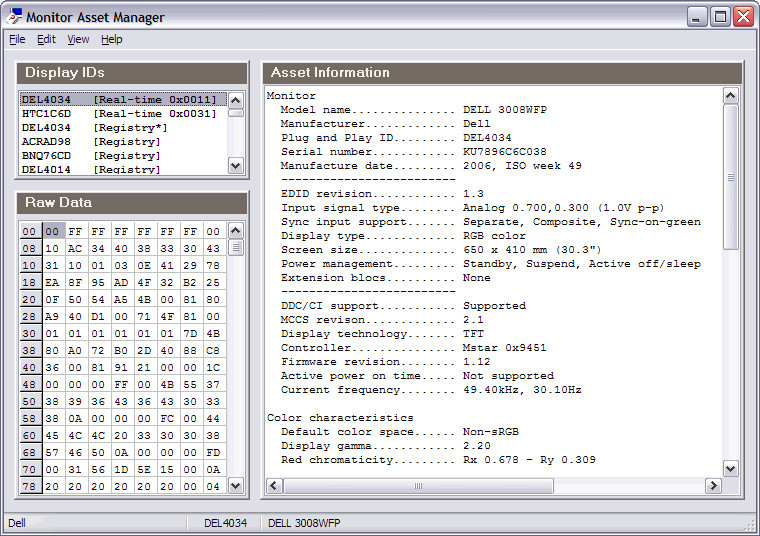Select ACRAD98 Registry display entry

123,142
